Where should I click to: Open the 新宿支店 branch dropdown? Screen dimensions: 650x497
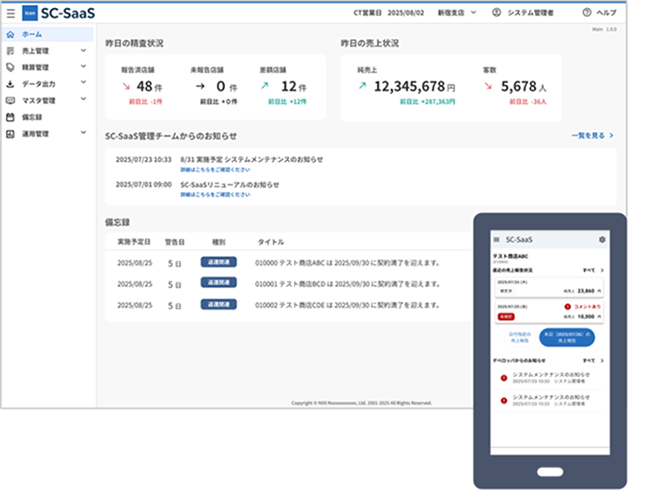point(457,13)
